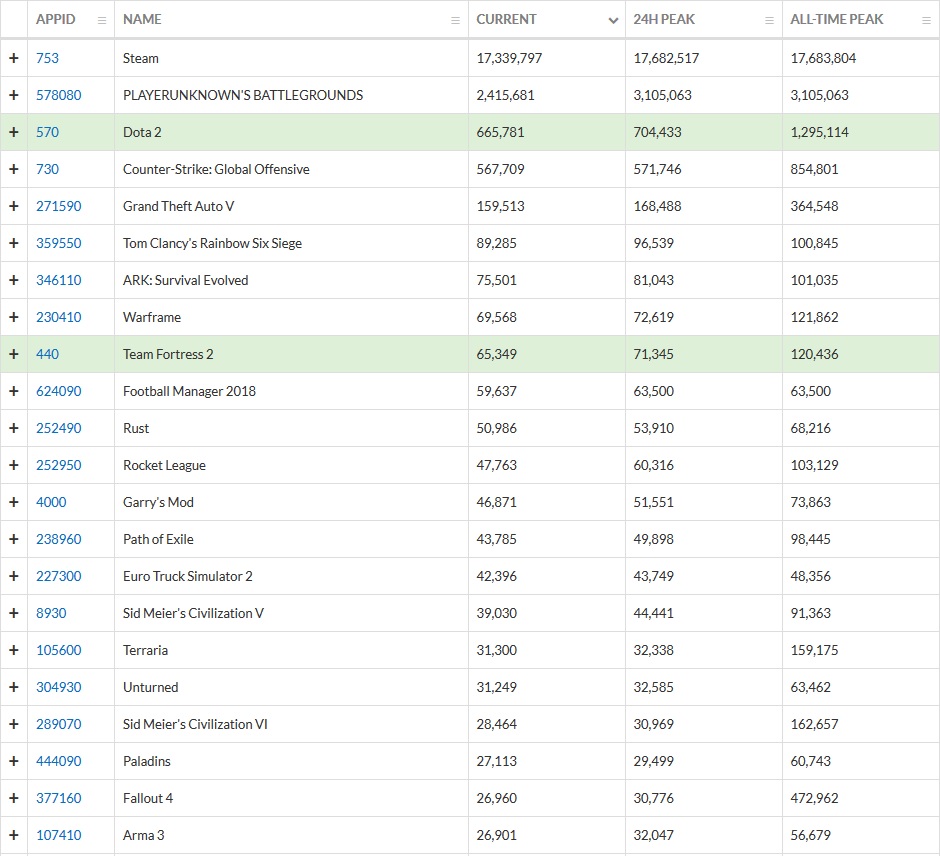The width and height of the screenshot is (940, 856).
Task: Click plus icon beside Terraria
Action: (14, 650)
